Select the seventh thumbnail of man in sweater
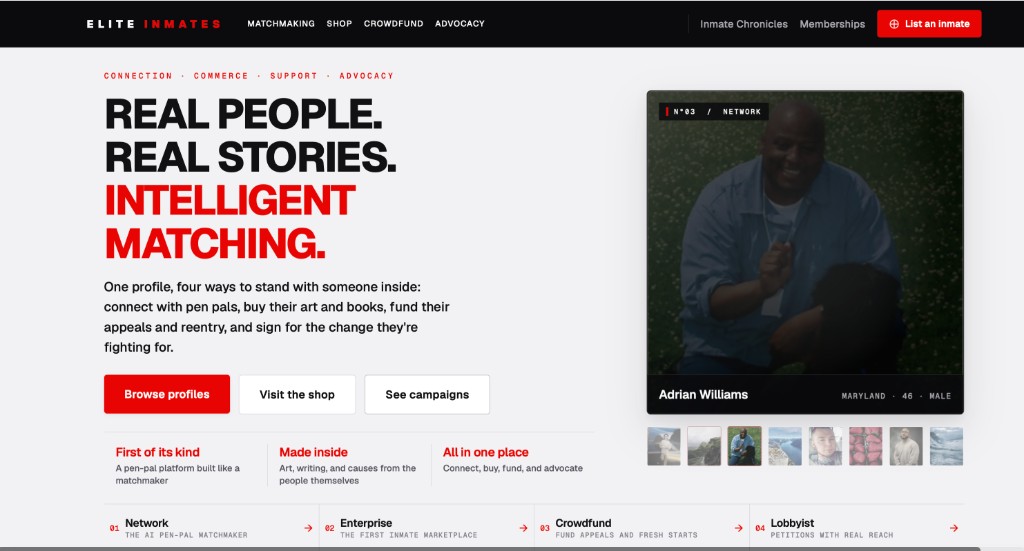 click(906, 446)
